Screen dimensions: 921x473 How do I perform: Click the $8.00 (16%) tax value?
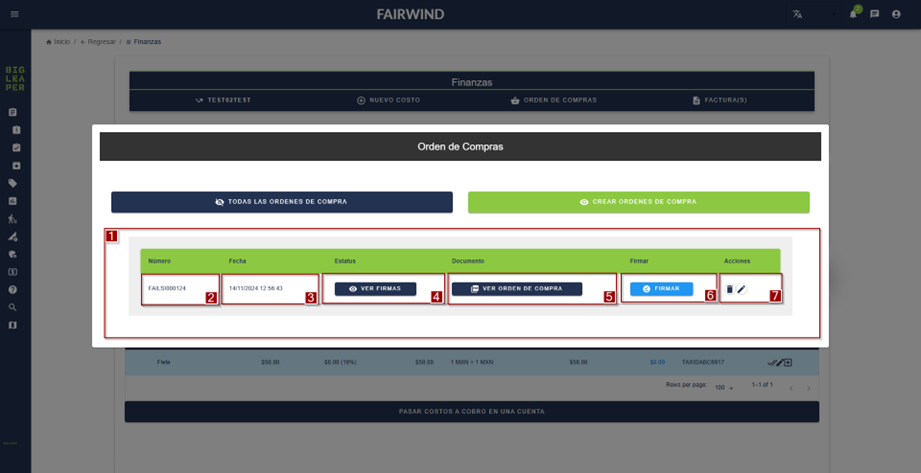click(340, 363)
